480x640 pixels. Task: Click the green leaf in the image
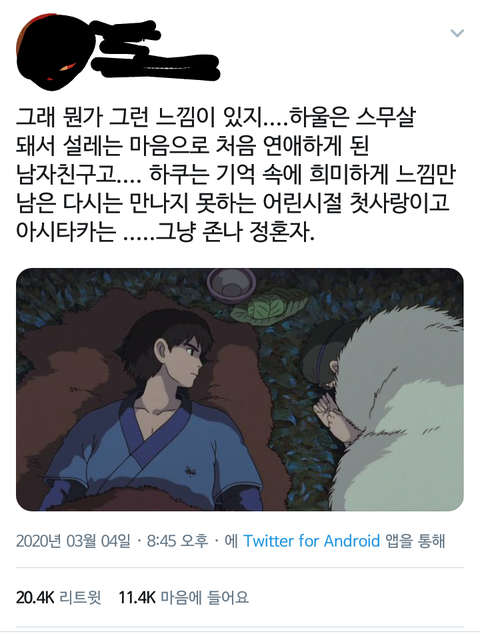[x=267, y=305]
